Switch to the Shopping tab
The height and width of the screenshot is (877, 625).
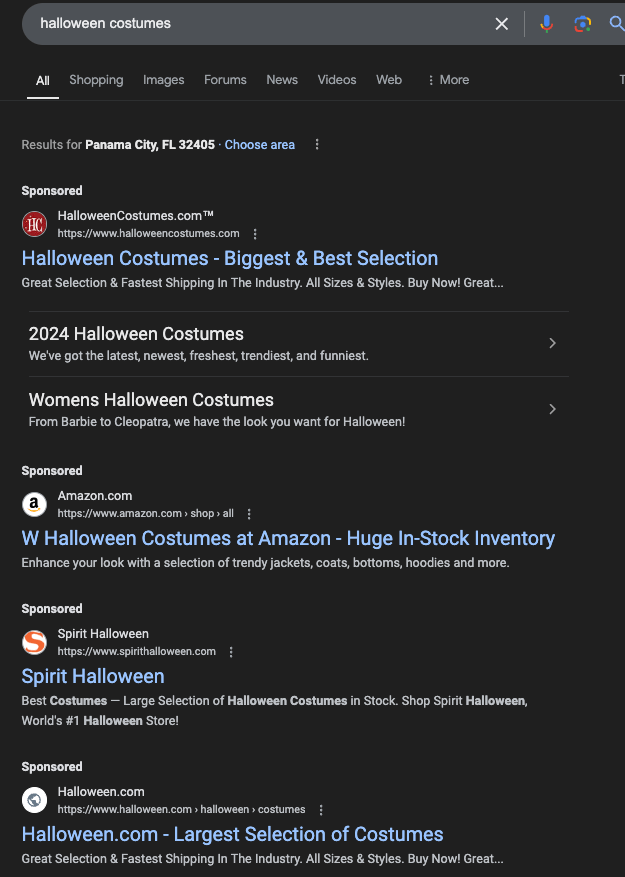coord(96,80)
